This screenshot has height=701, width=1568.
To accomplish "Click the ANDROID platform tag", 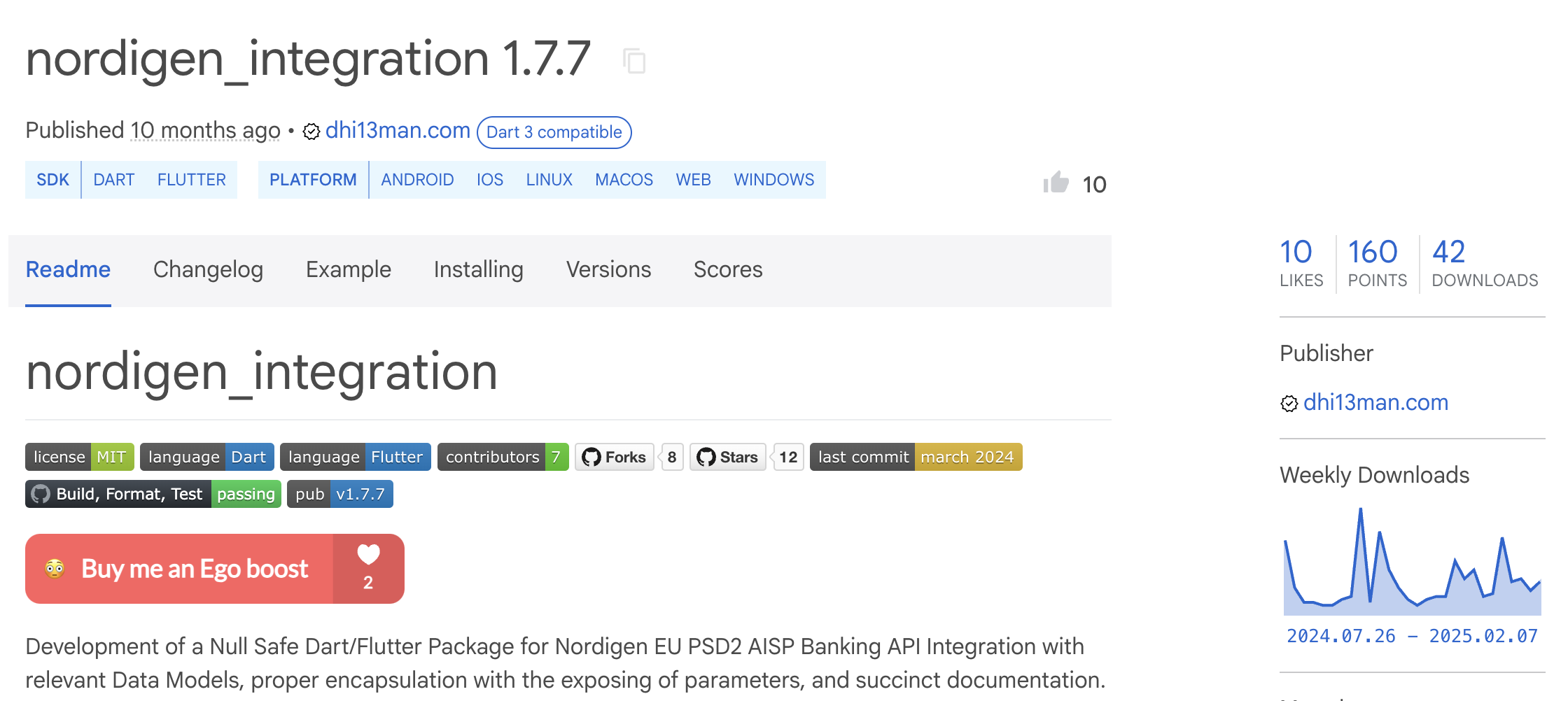I will (417, 179).
